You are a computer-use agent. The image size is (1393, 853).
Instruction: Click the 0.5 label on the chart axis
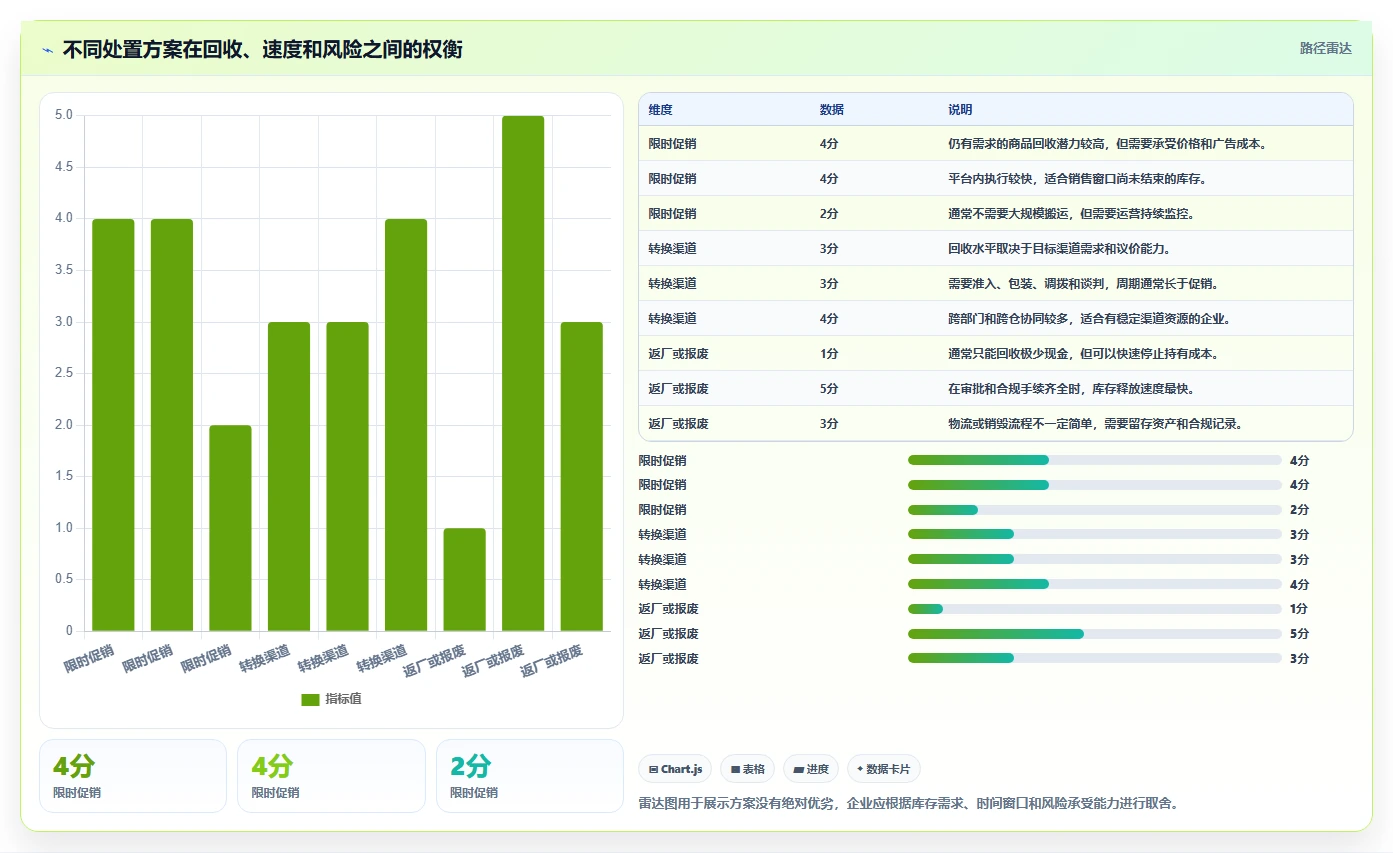tap(63, 579)
